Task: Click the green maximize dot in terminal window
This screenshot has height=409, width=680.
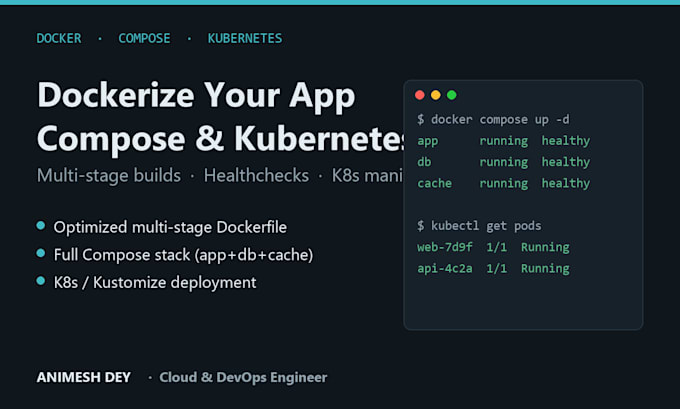Action: point(451,95)
